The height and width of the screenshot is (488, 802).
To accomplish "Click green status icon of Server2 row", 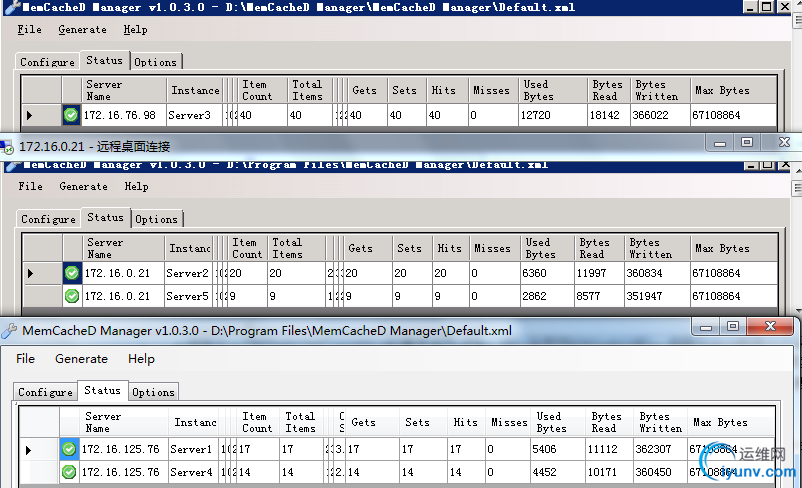I will (x=72, y=273).
